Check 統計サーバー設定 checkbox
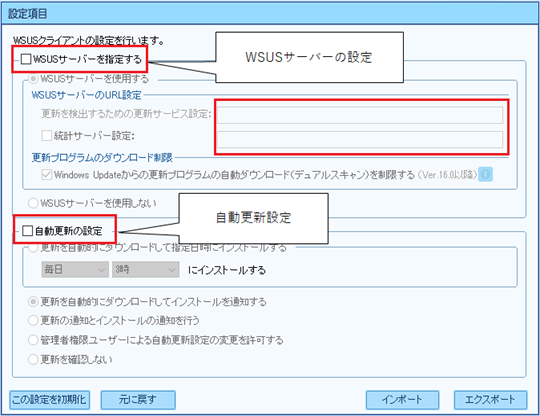 click(x=47, y=135)
